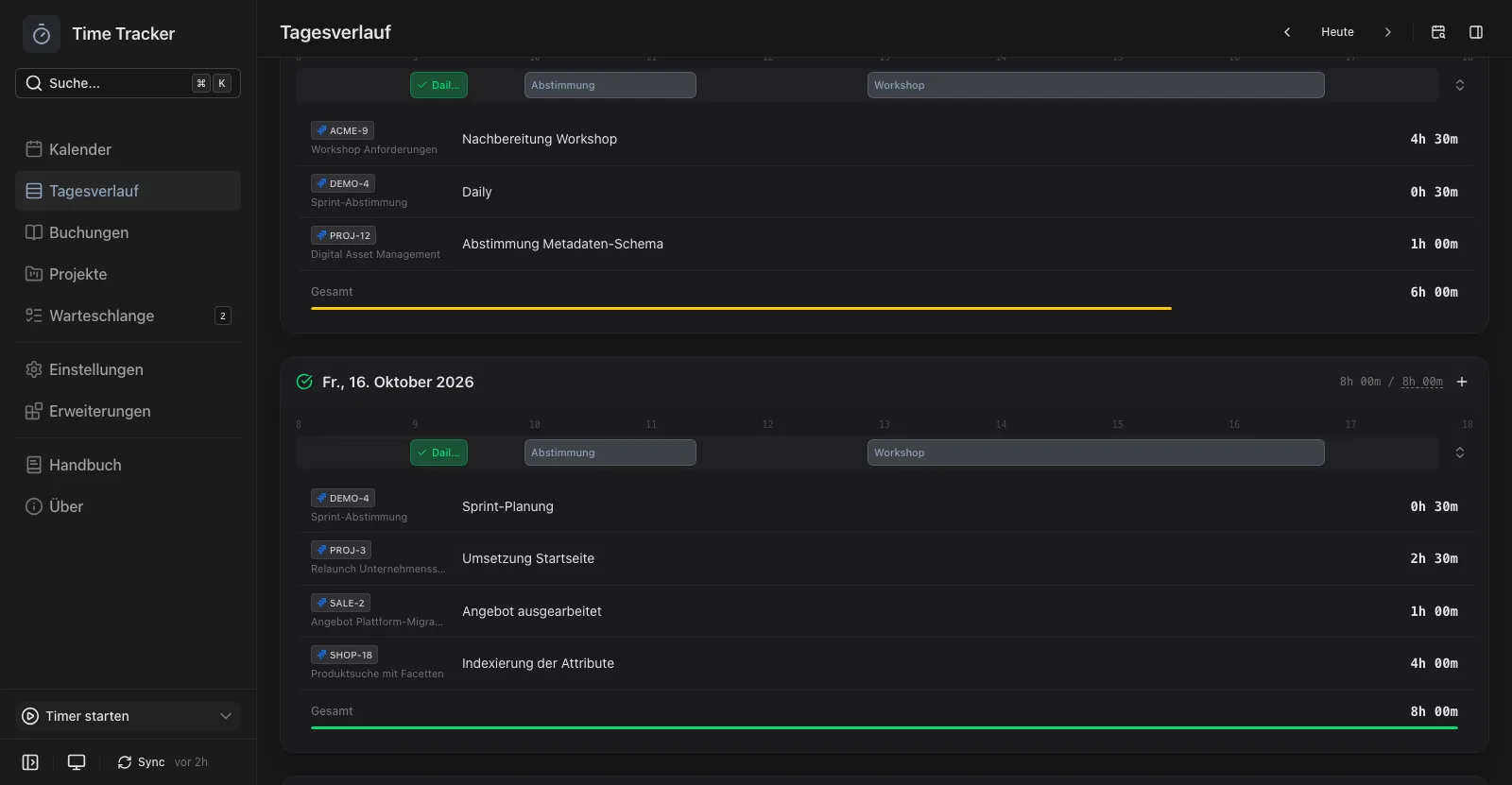This screenshot has width=1512, height=785.
Task: Click the Suche search field
Action: coord(128,83)
